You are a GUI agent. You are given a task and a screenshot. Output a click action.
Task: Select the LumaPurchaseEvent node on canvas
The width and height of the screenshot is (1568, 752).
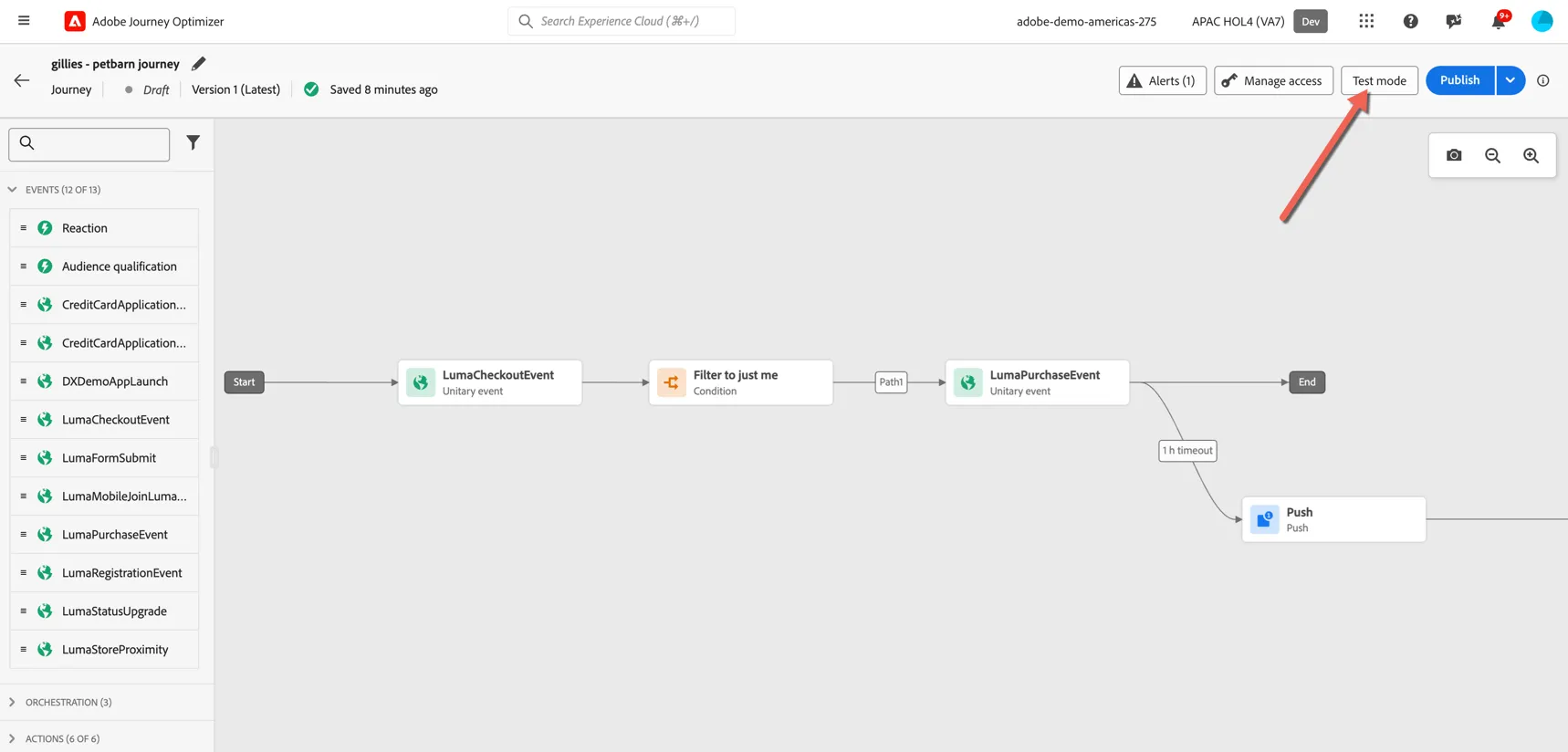pyautogui.click(x=1038, y=382)
